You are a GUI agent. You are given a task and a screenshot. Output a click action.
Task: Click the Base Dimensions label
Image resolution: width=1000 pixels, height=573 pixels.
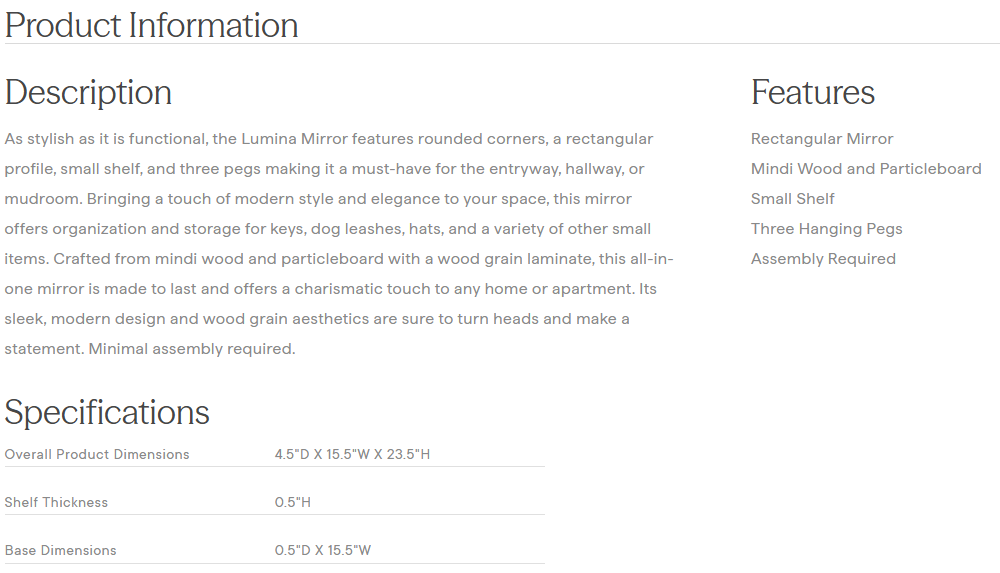tap(60, 550)
